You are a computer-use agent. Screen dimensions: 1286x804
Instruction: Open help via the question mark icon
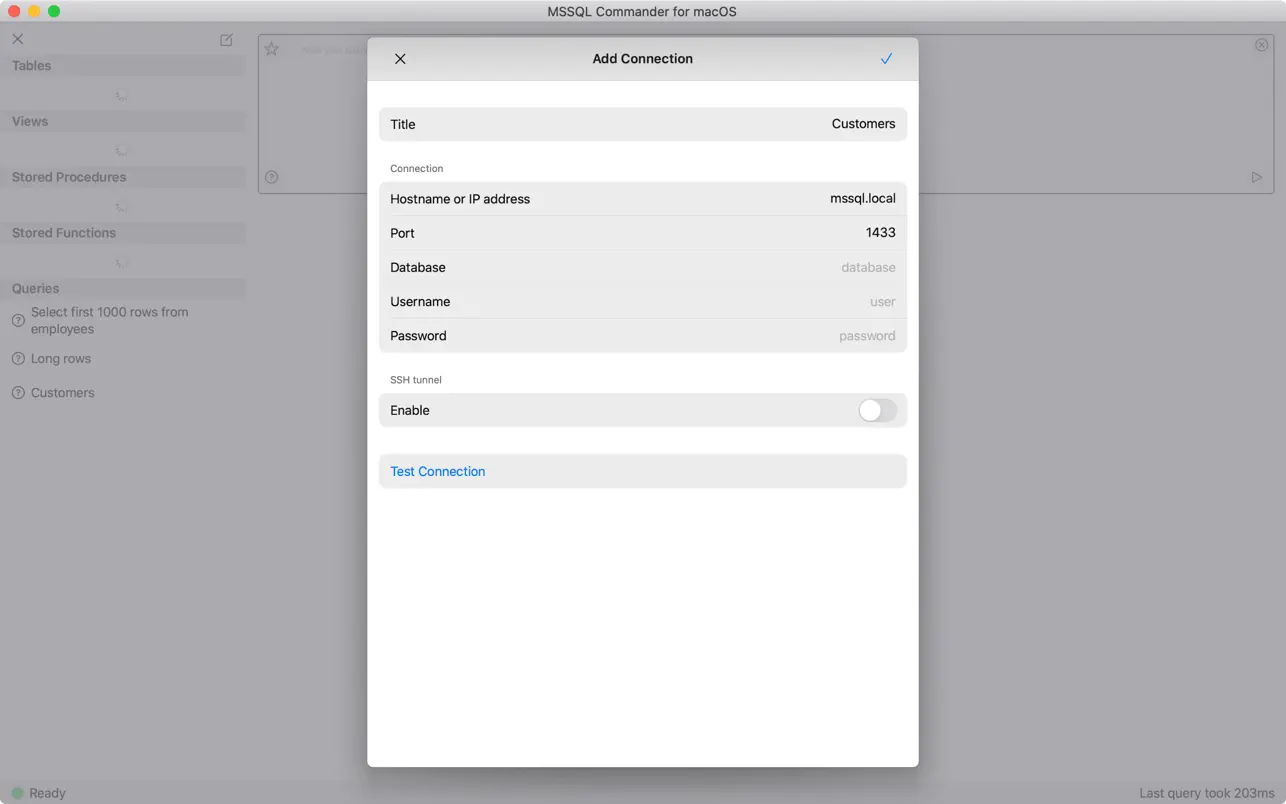(271, 176)
